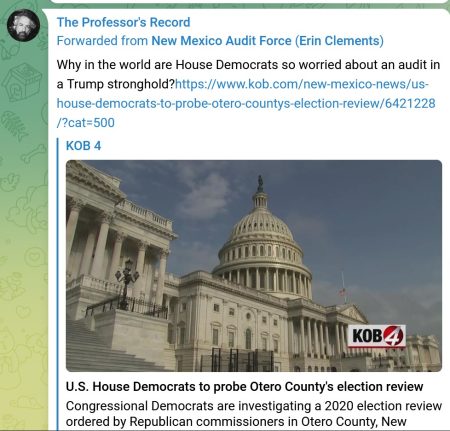Follow the kob.com article URL link
Viewport: 450px width, 431px height.
pos(246,103)
